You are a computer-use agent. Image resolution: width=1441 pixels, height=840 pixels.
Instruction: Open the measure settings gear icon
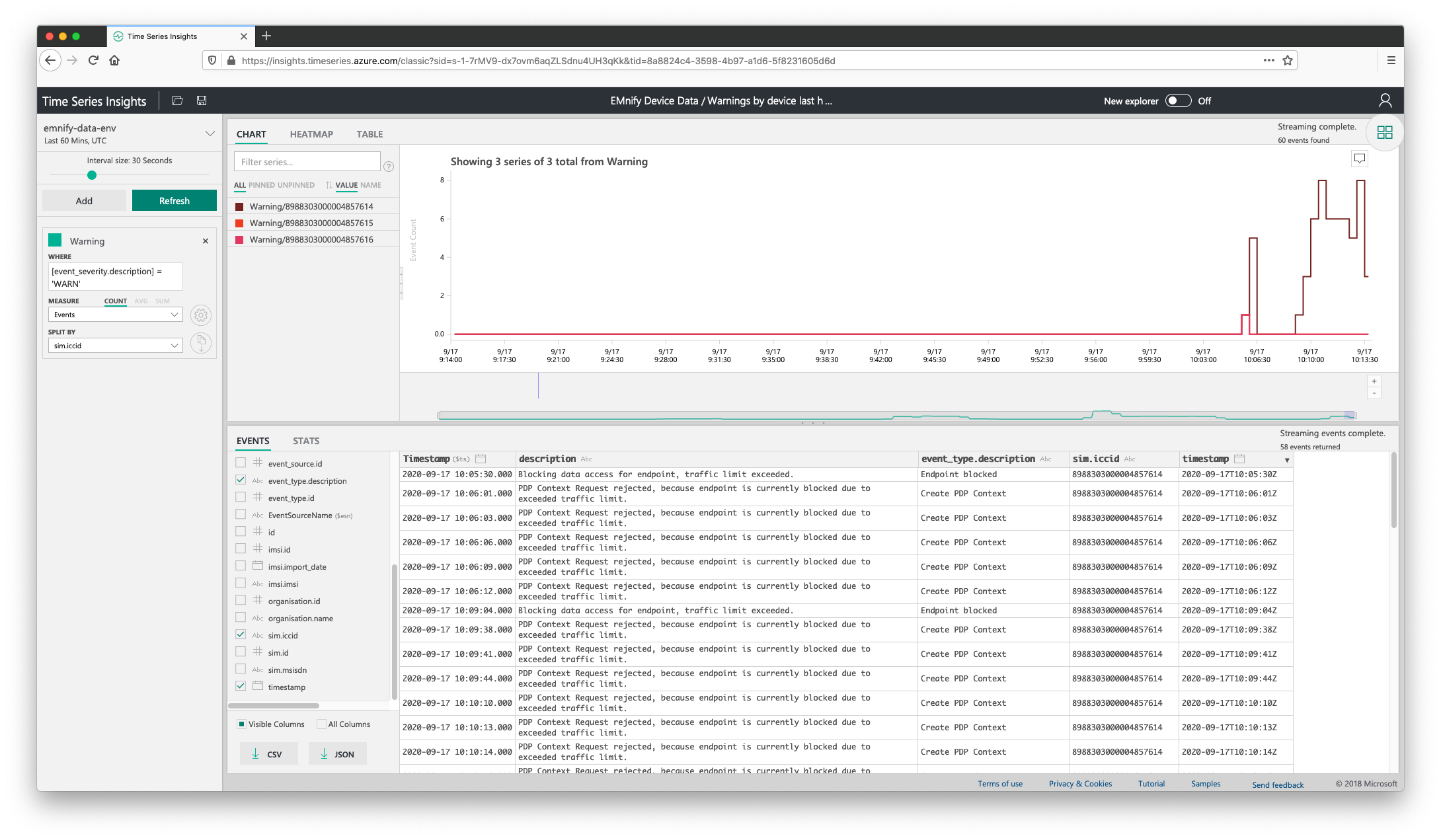201,315
